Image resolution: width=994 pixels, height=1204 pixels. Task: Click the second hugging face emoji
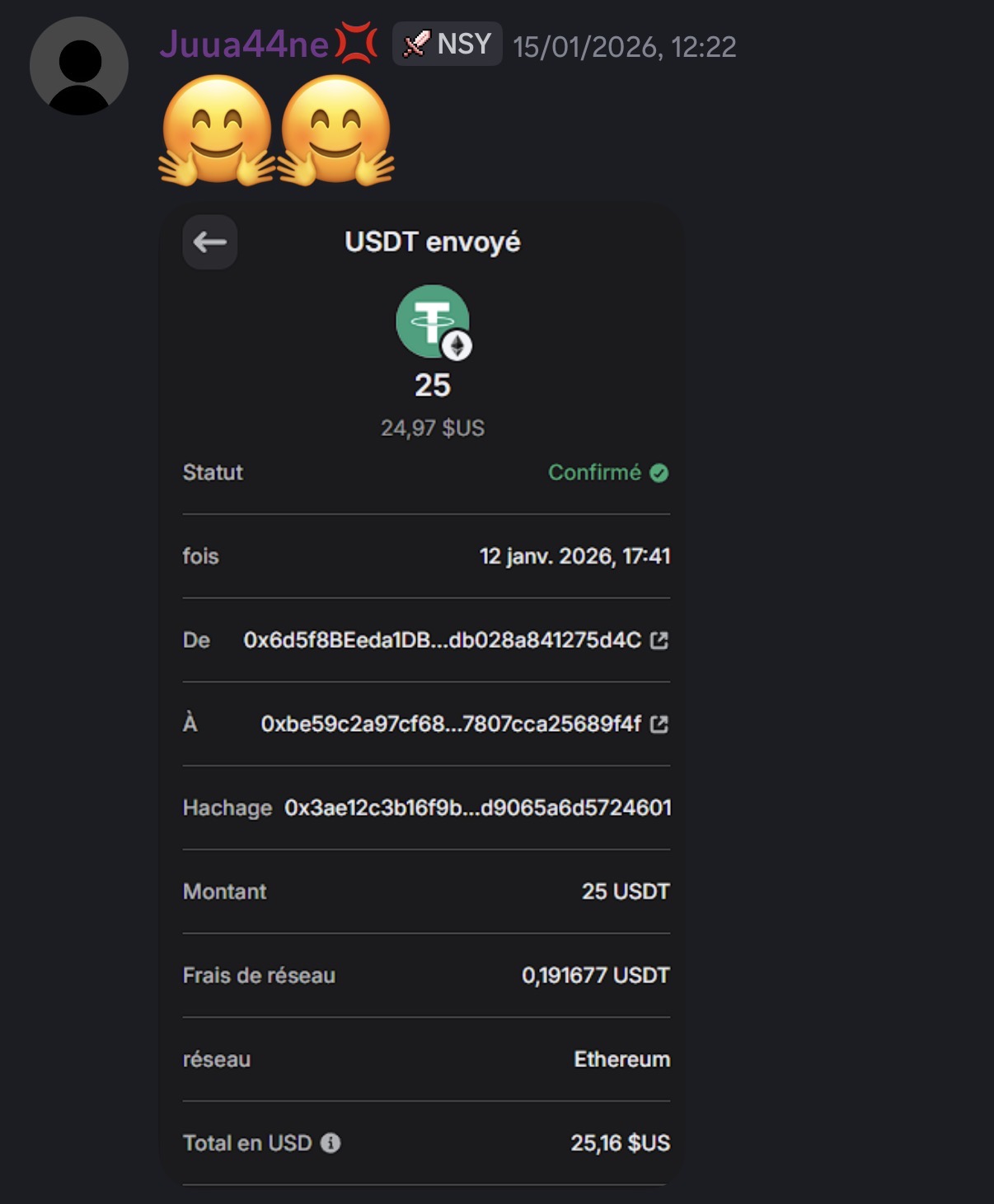(336, 130)
